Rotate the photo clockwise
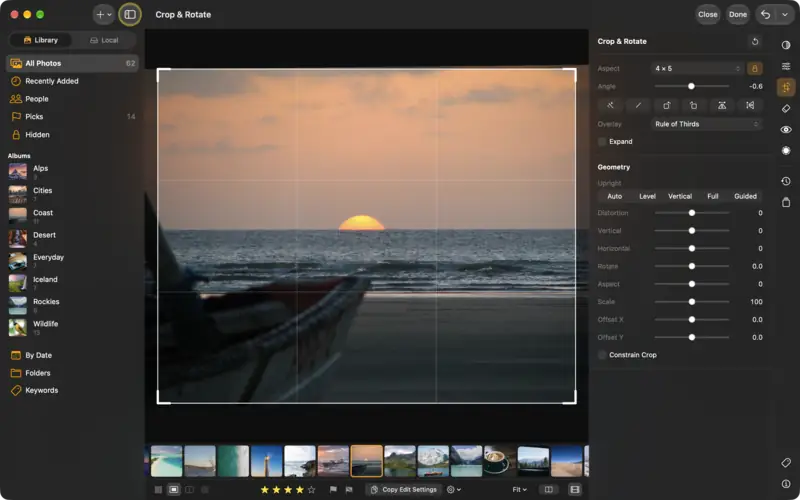 [x=666, y=106]
